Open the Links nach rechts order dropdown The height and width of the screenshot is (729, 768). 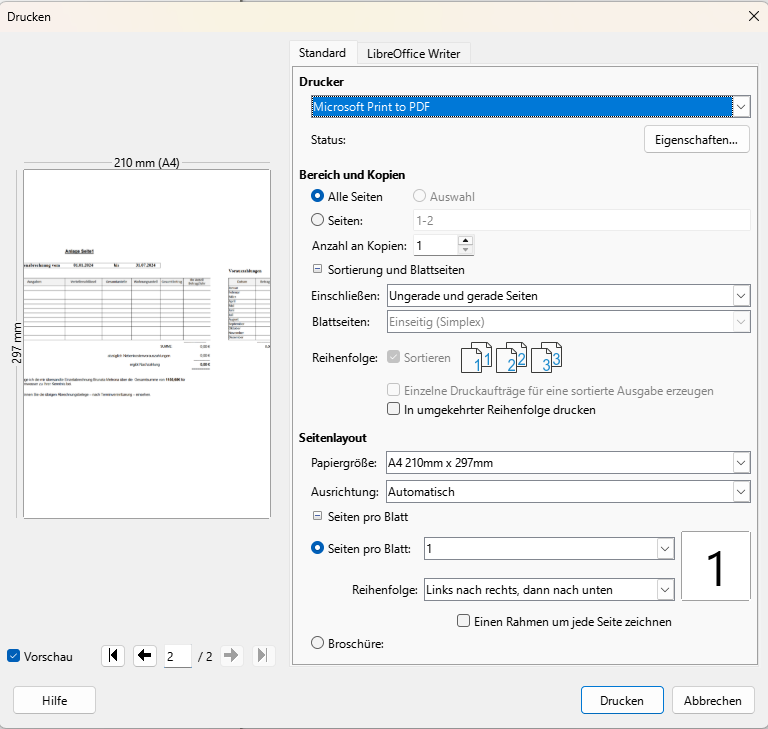click(549, 589)
